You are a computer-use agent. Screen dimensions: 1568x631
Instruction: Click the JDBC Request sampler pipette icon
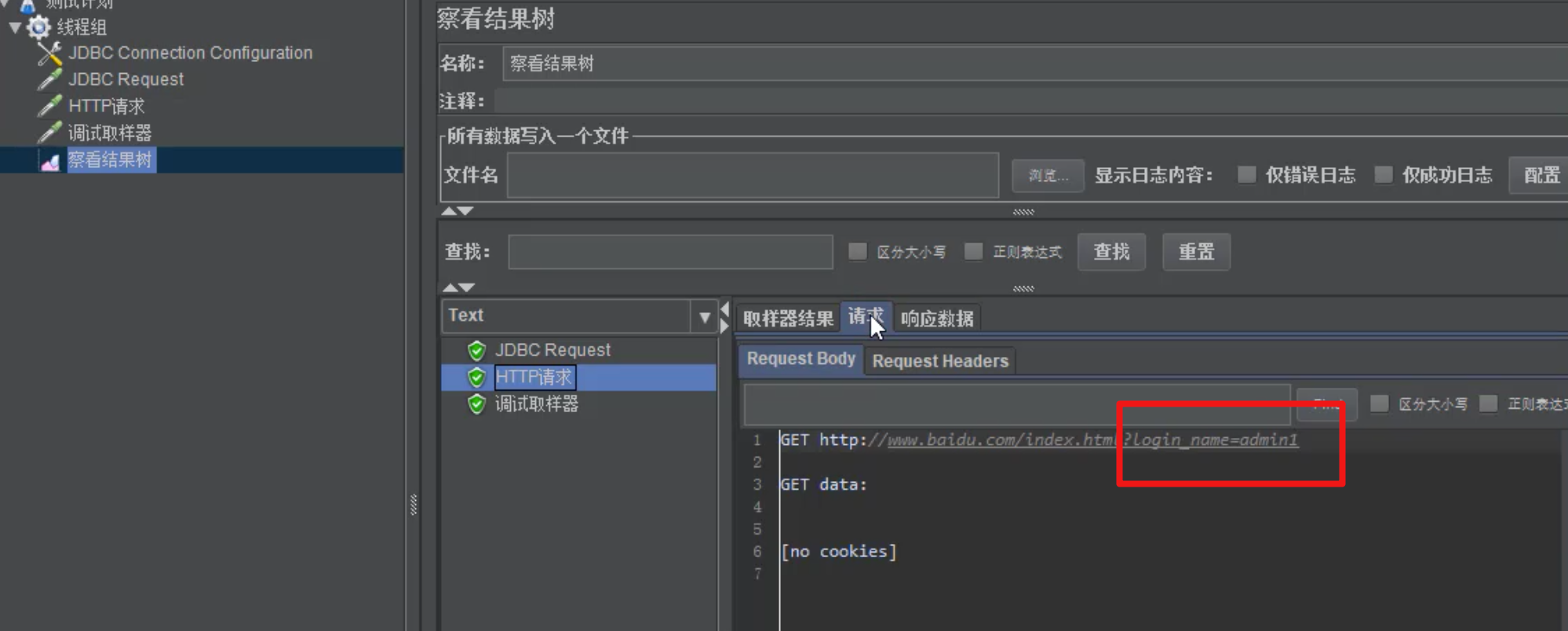(49, 79)
